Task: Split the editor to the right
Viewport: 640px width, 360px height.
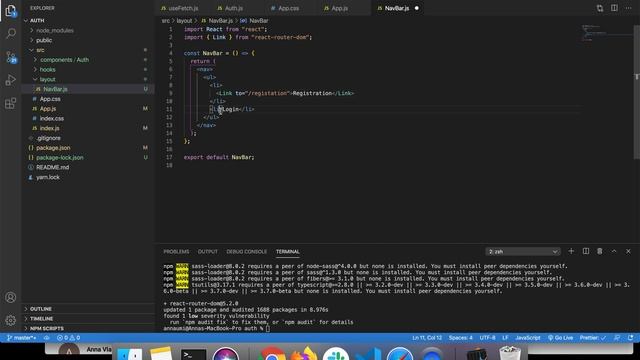Action: click(x=614, y=8)
